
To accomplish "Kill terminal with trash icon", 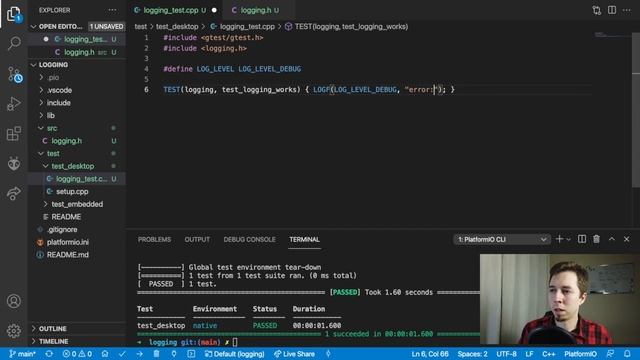I will tap(596, 239).
